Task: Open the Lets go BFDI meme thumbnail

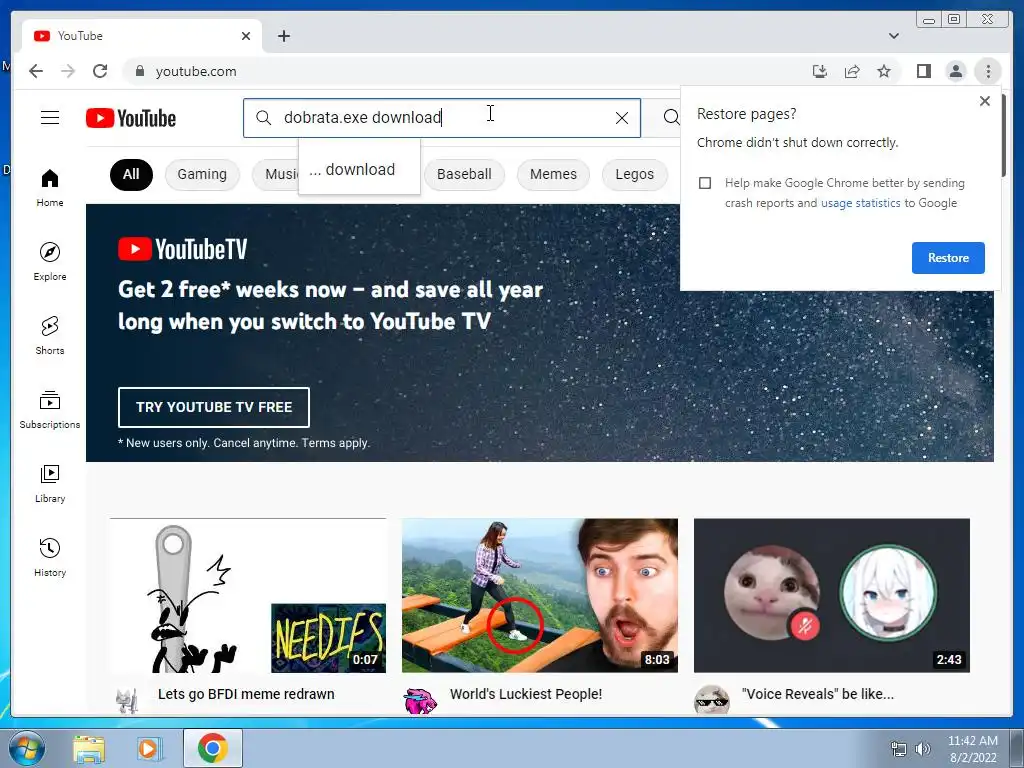Action: coord(248,596)
